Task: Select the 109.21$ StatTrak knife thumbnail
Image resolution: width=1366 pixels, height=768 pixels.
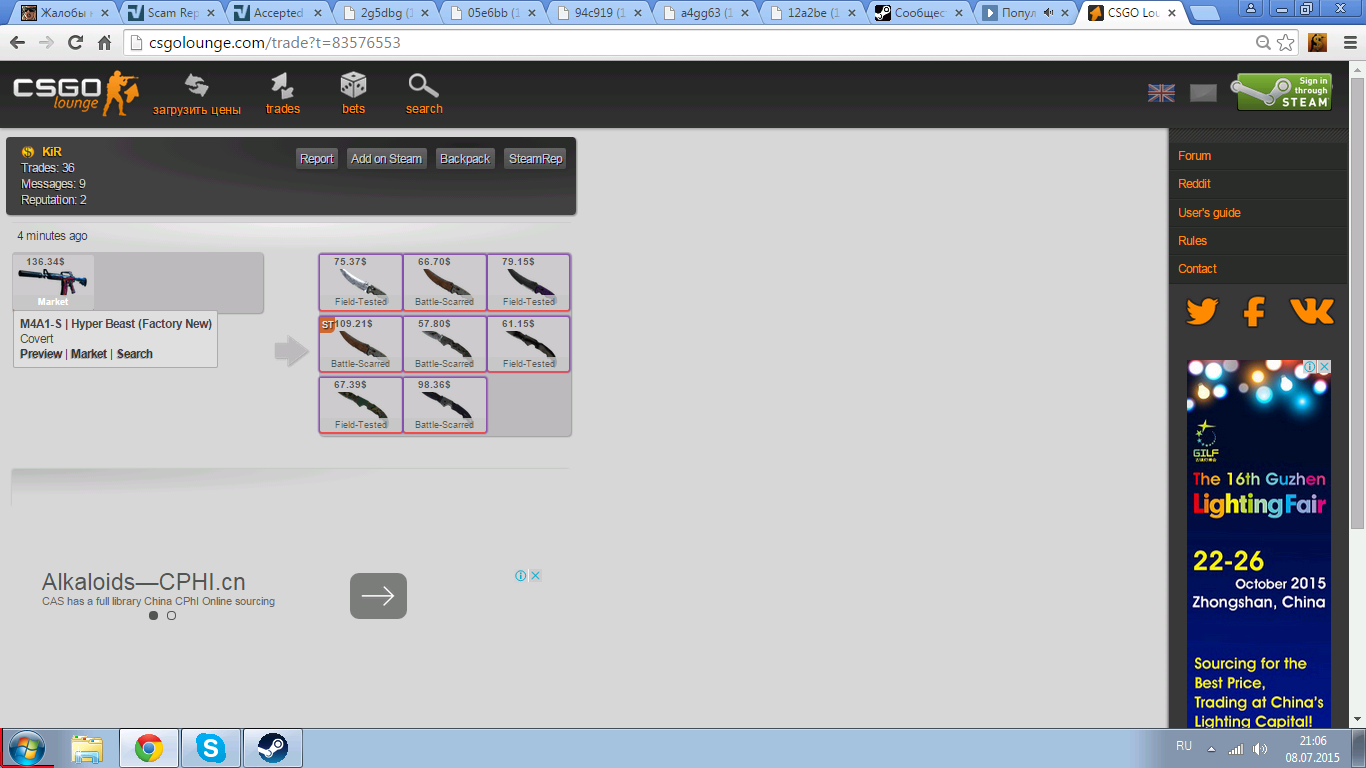Action: [x=360, y=344]
